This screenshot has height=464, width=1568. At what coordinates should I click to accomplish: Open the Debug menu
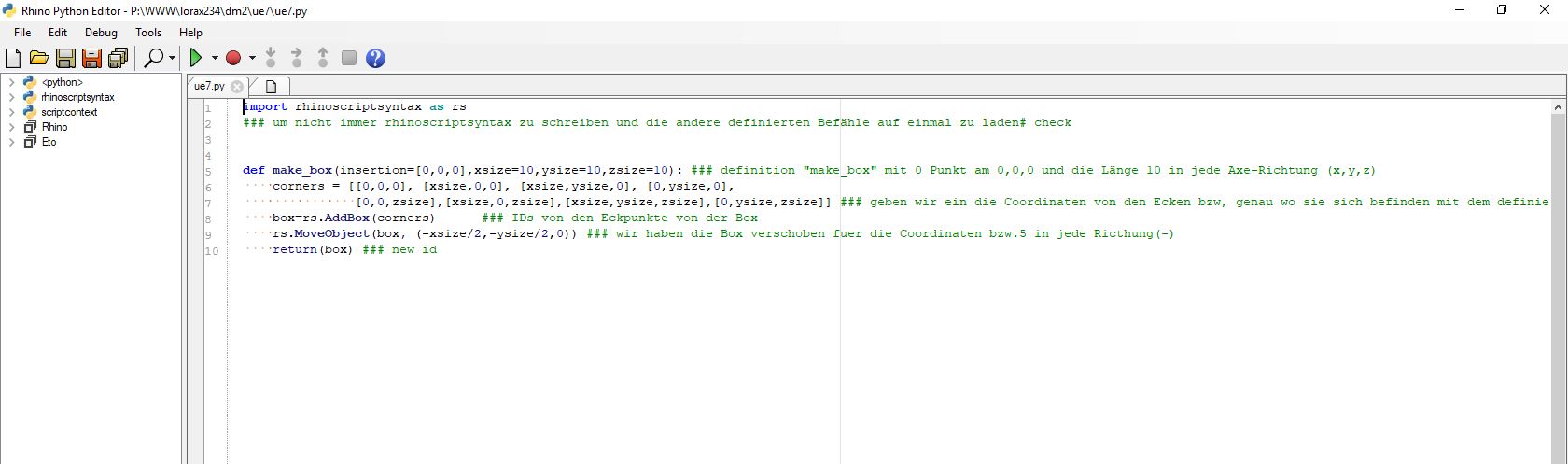pos(101,32)
